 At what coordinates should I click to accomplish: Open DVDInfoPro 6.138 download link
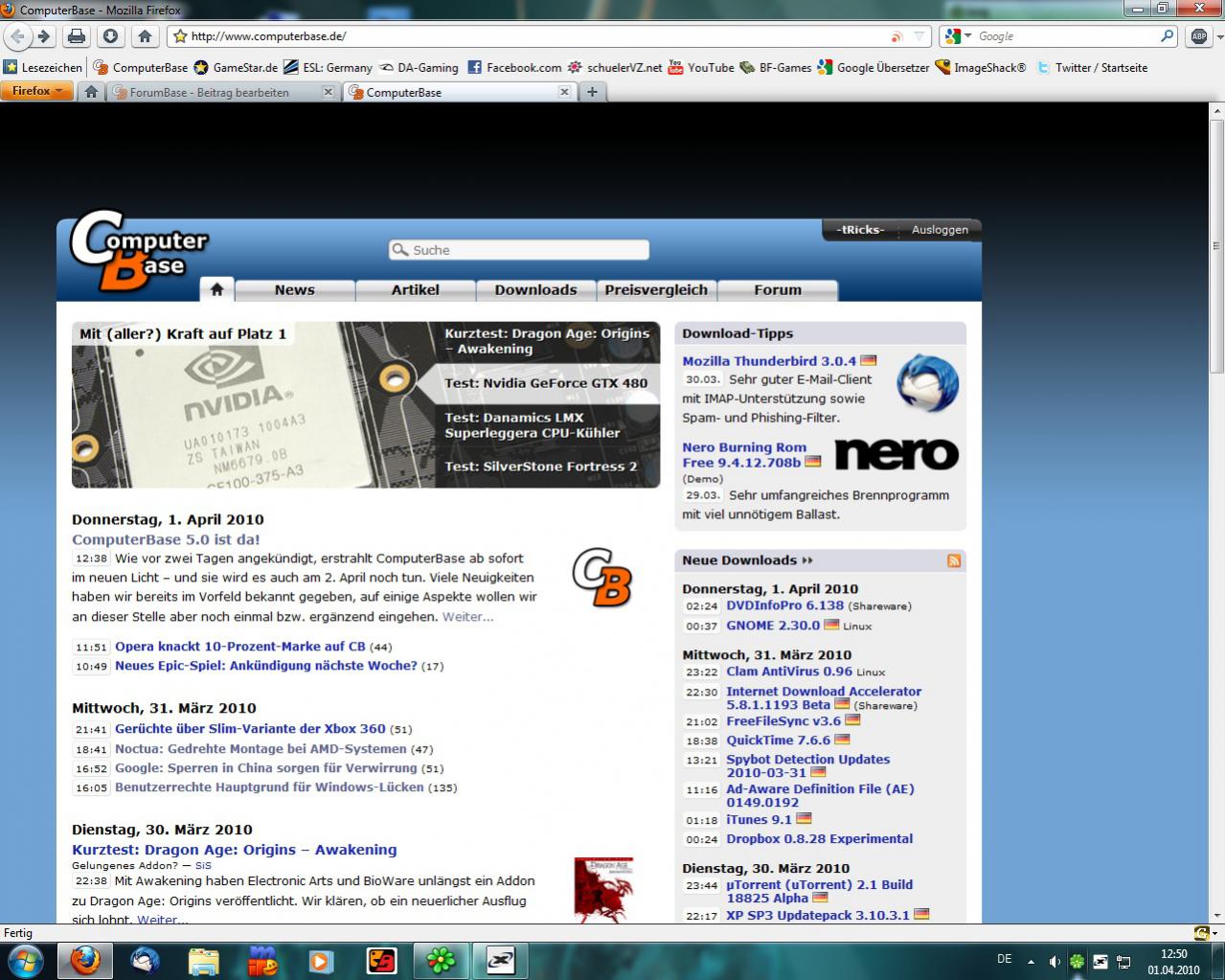[x=784, y=605]
